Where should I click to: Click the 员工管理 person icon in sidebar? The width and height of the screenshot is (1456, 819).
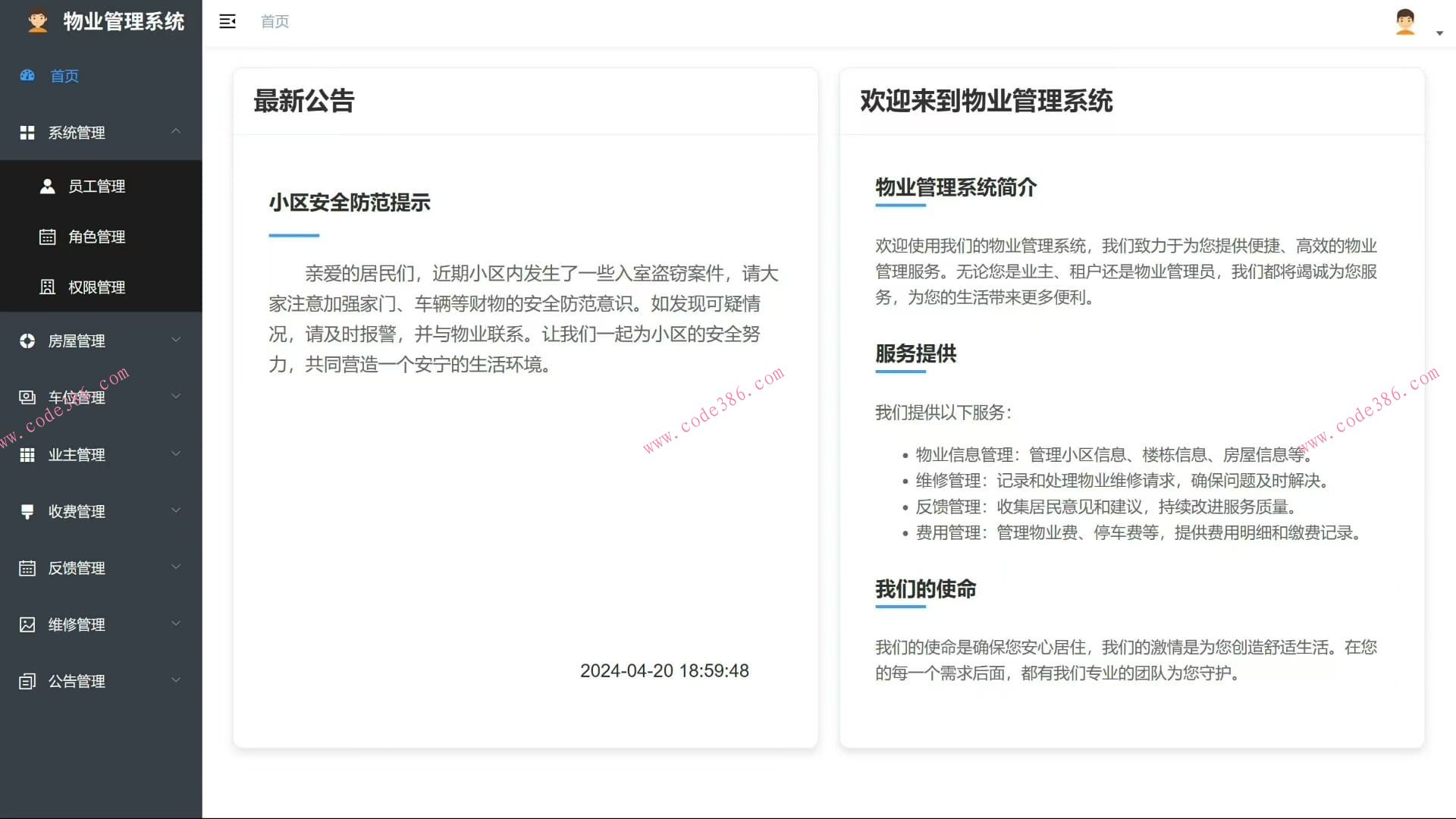[46, 186]
